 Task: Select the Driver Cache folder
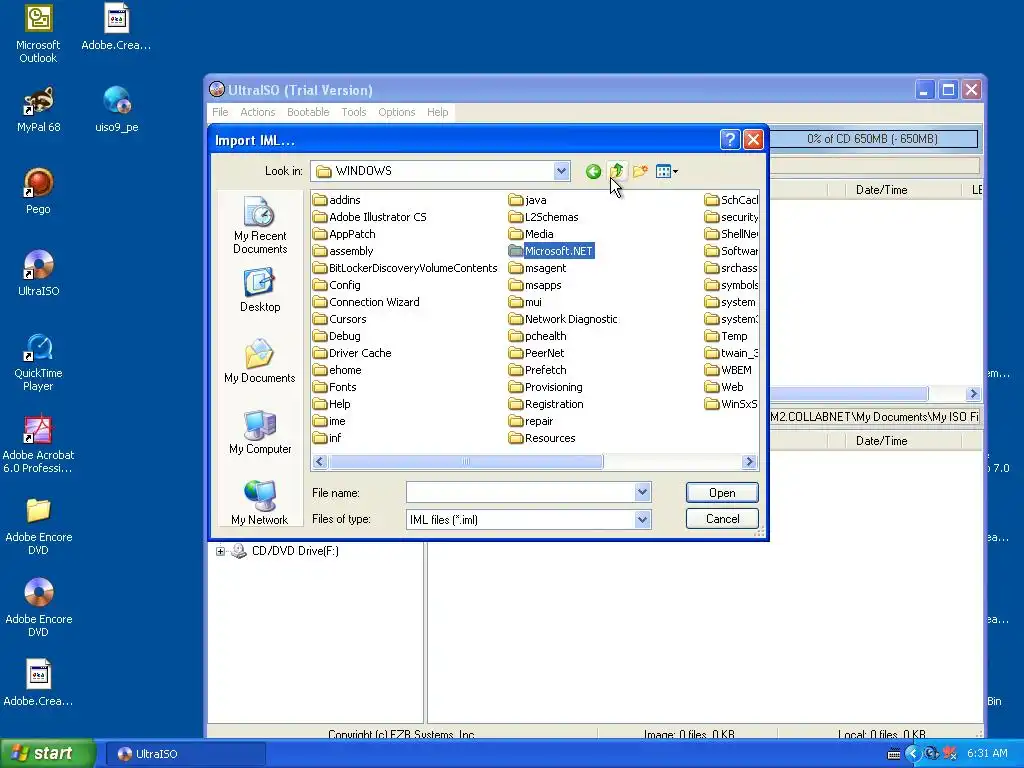pos(352,353)
